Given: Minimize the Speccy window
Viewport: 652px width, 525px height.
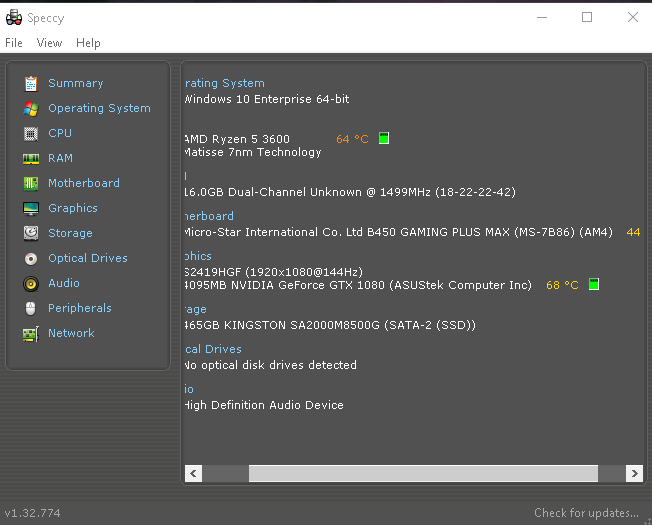Looking at the screenshot, I should click(x=542, y=17).
